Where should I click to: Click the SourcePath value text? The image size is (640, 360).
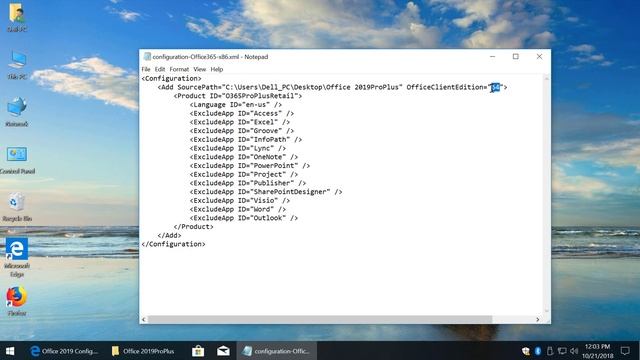click(x=312, y=87)
